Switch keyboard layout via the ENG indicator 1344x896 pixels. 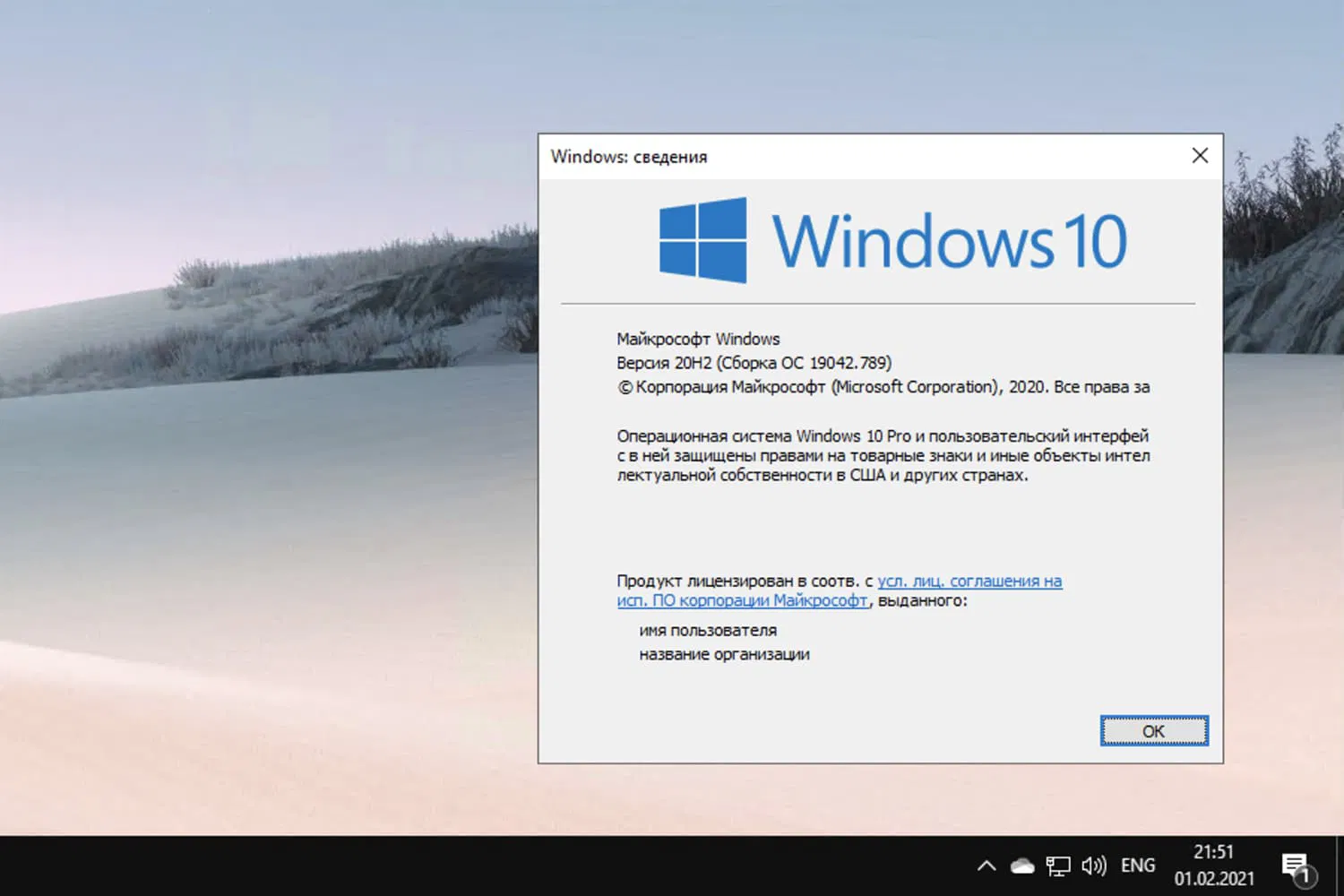point(1137,865)
